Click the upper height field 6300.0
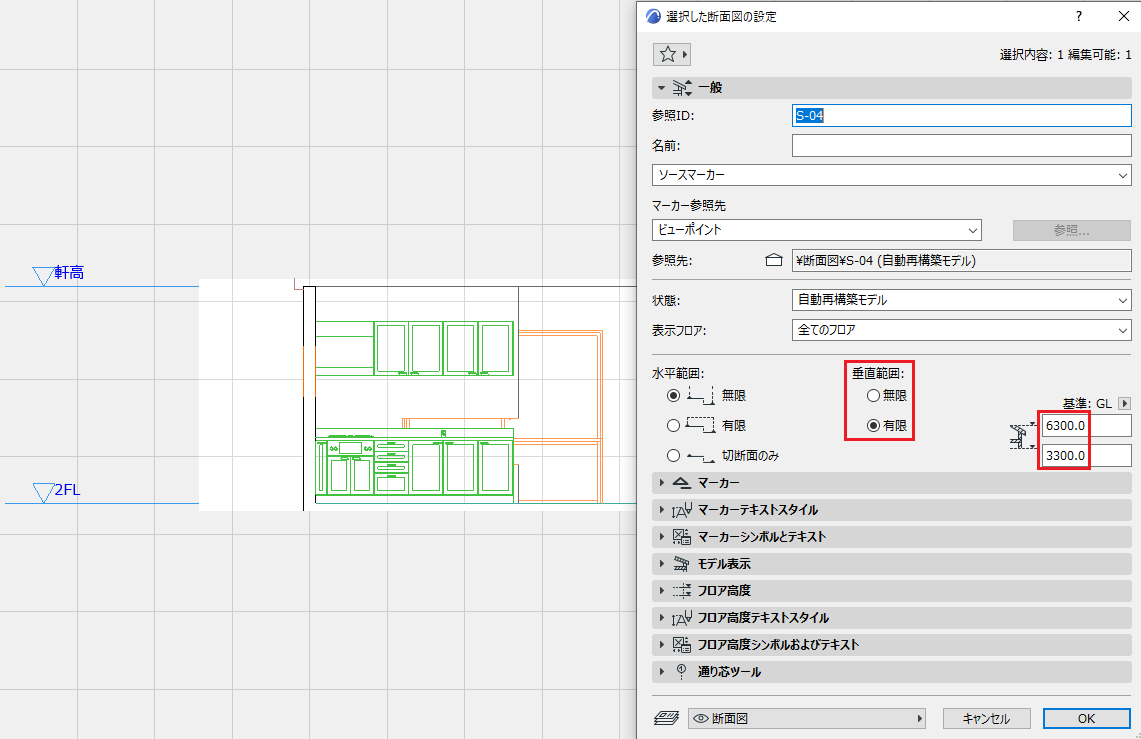The width and height of the screenshot is (1141, 739). pos(1086,426)
